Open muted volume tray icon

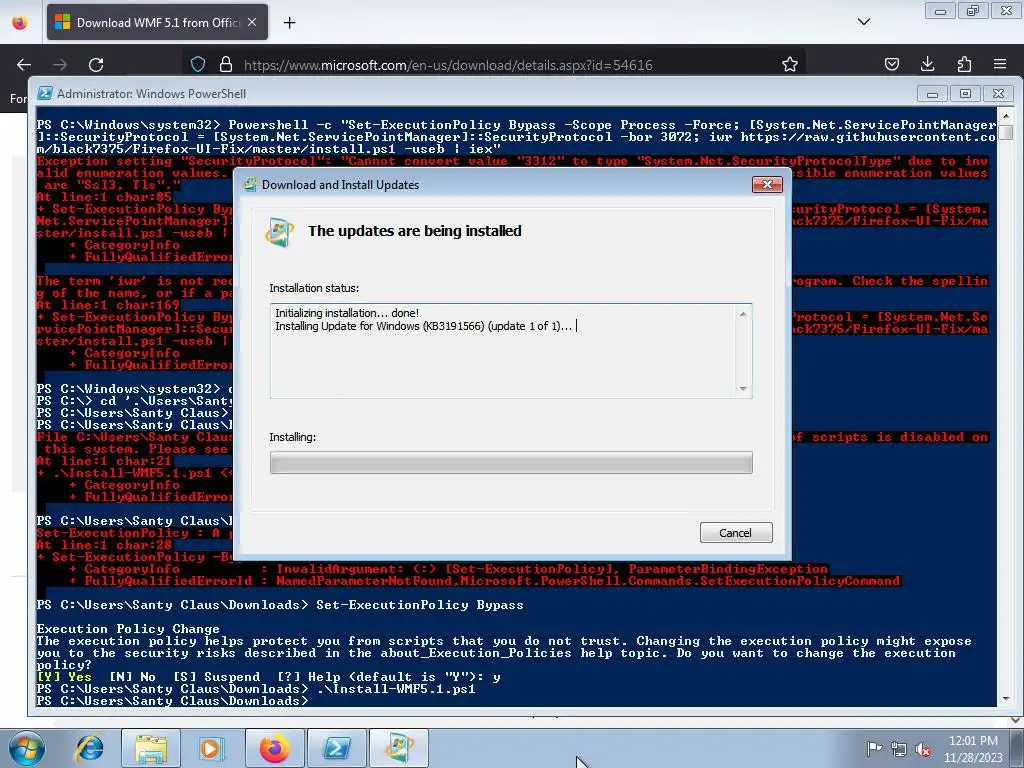click(923, 749)
